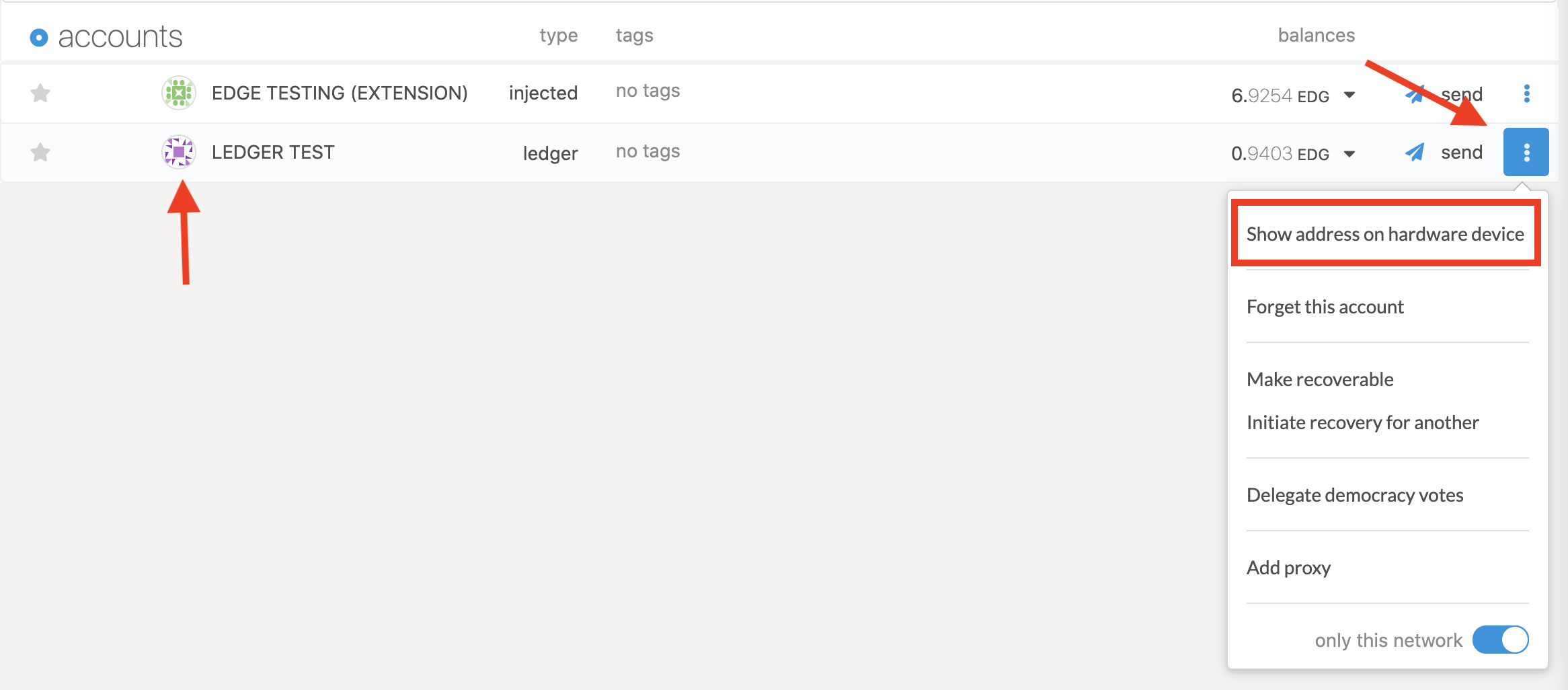This screenshot has height=690, width=1568.
Task: Close the LEDGER TEST three-dot menu
Action: coord(1526,153)
